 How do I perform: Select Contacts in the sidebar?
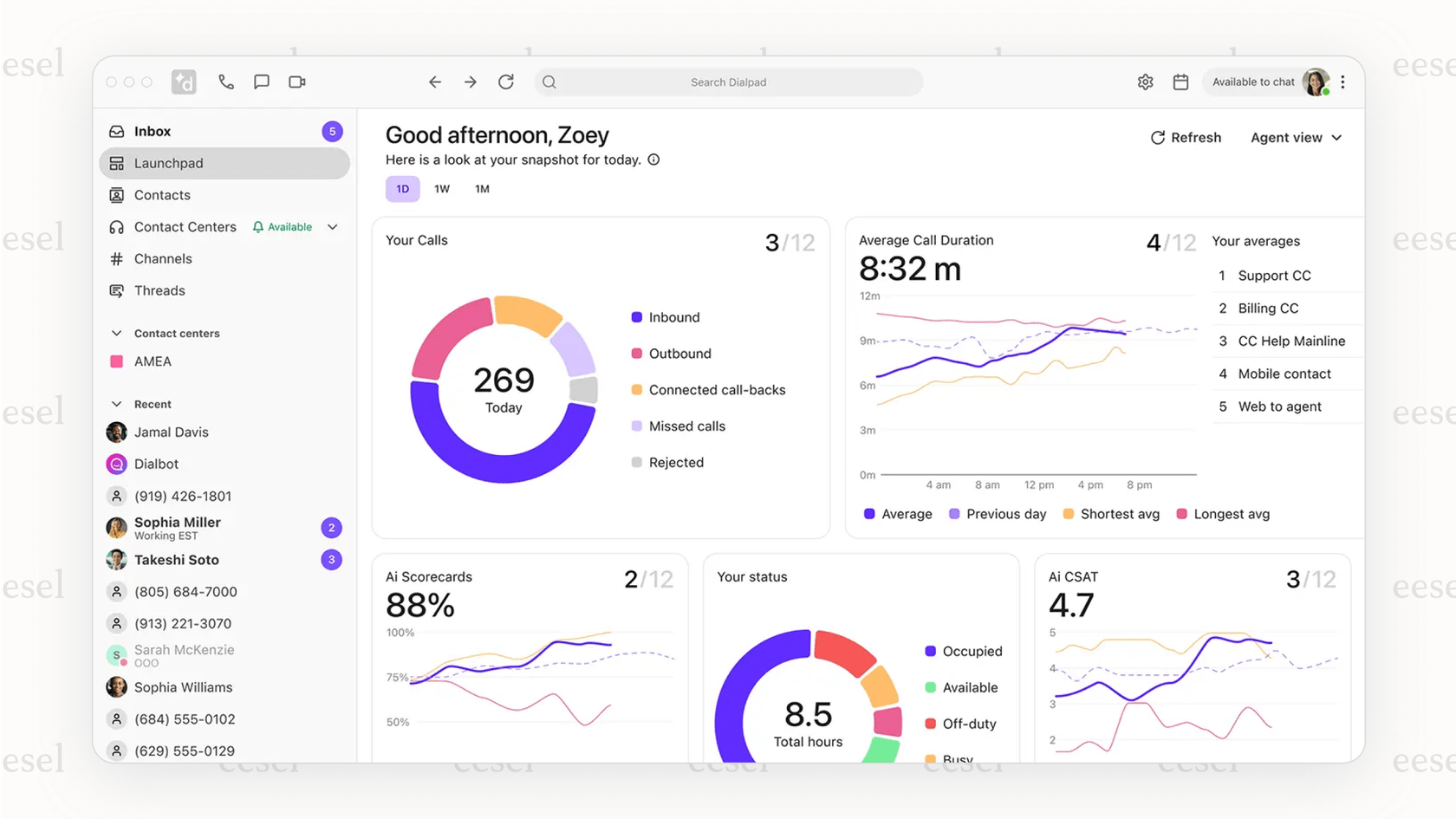tap(162, 195)
